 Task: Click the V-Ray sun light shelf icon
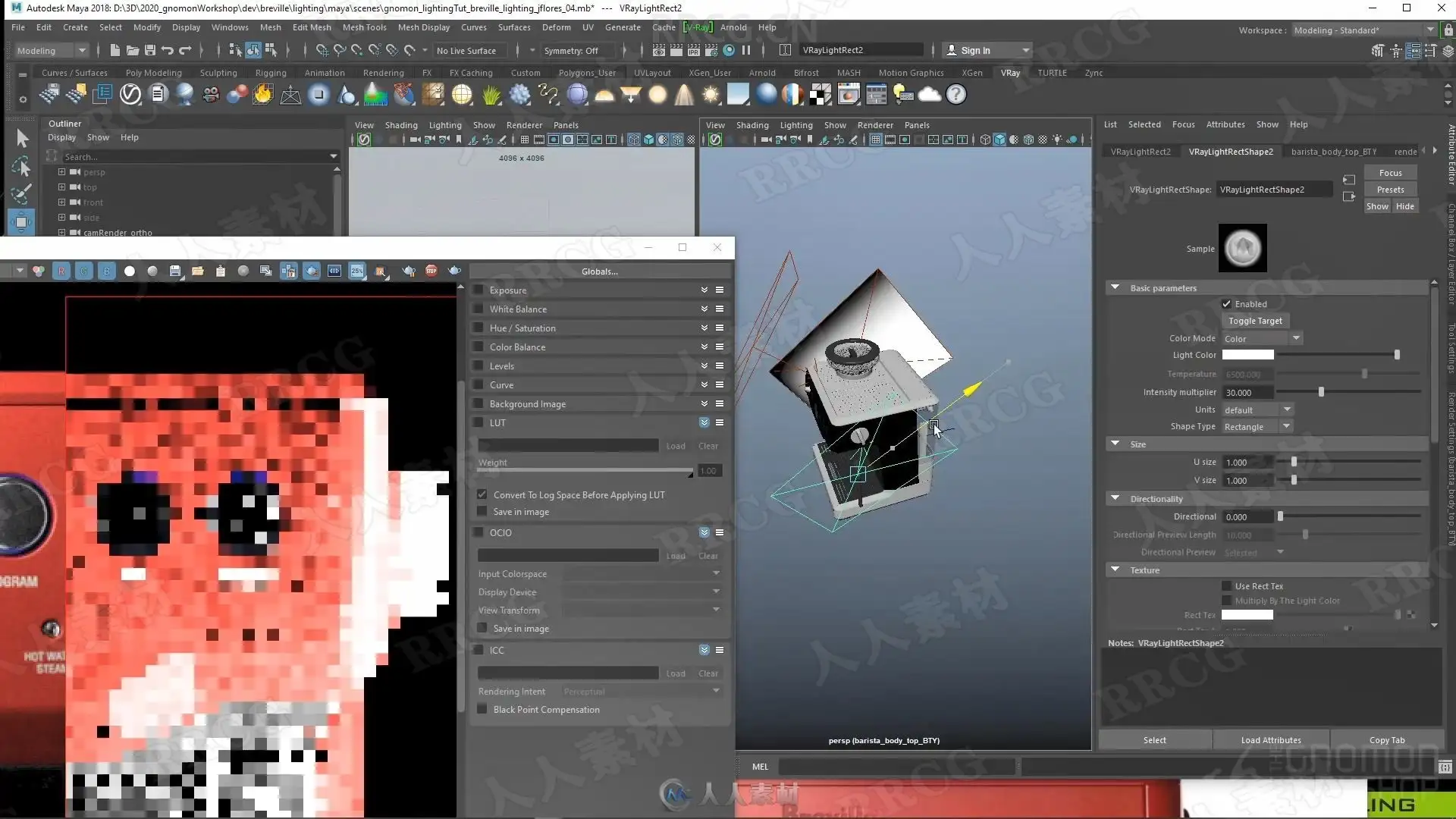tap(711, 95)
